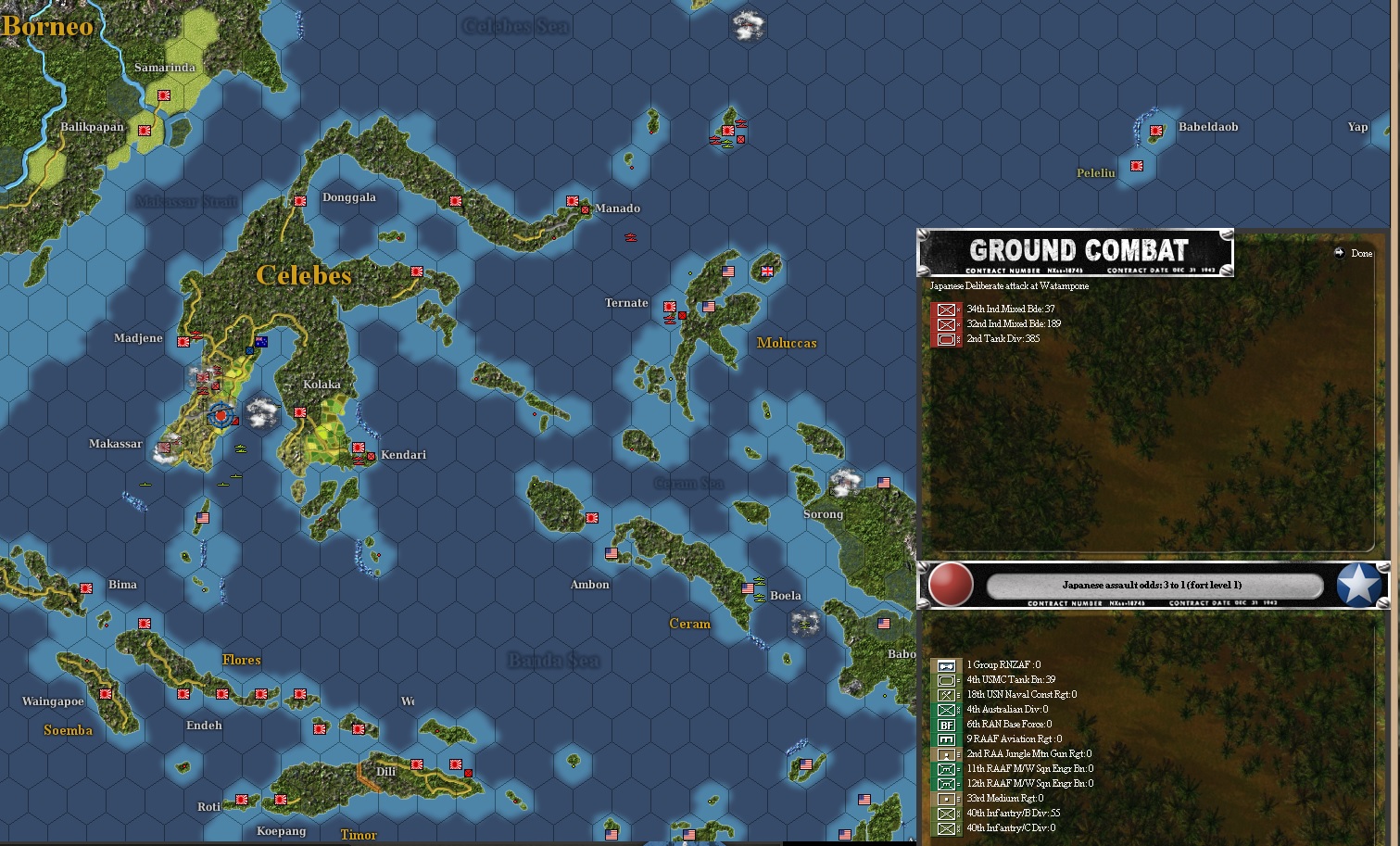Click the 11th RAAF M/W Sqn Engr Bn entry
Image resolution: width=1400 pixels, height=846 pixels.
[1030, 769]
